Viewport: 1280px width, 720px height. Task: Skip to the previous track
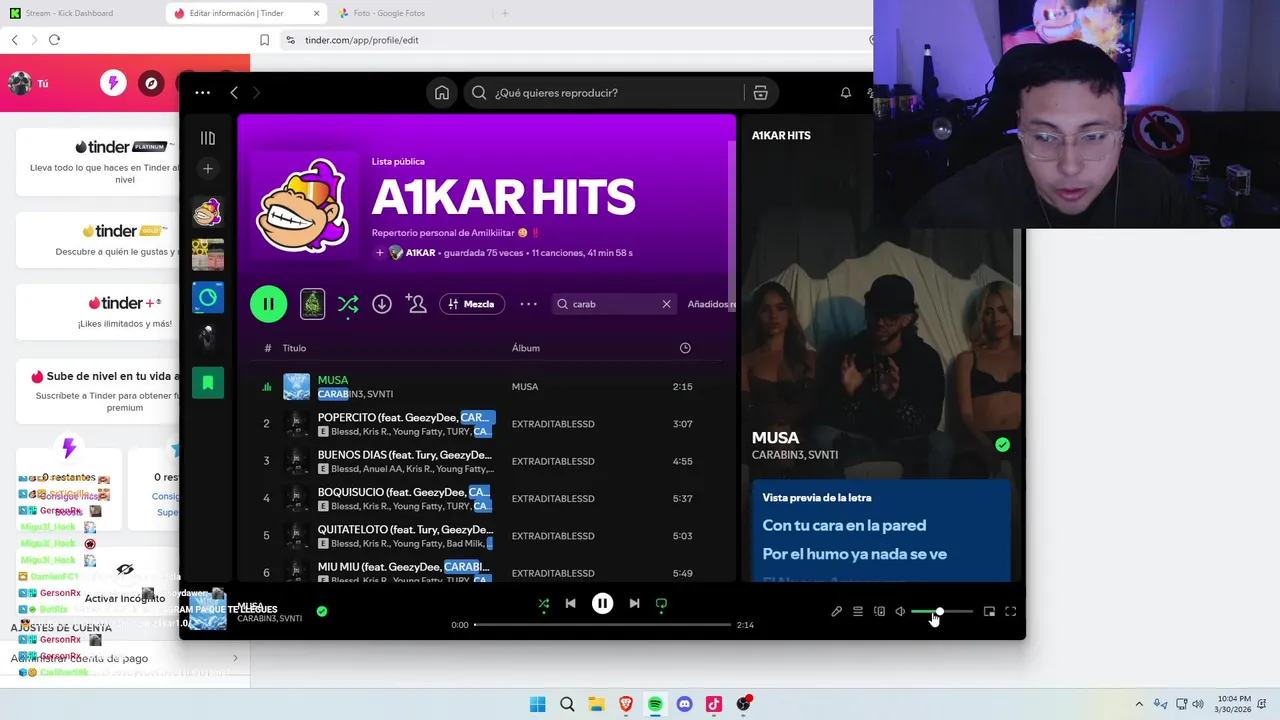pos(570,604)
